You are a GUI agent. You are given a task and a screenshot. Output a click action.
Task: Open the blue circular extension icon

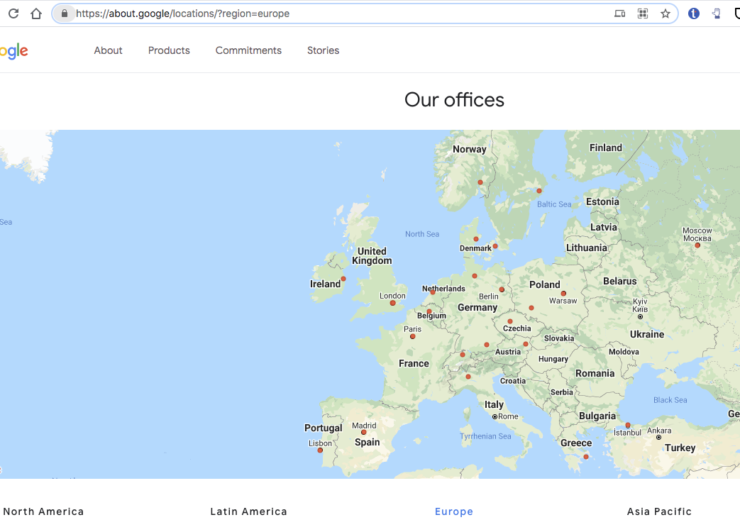(693, 13)
